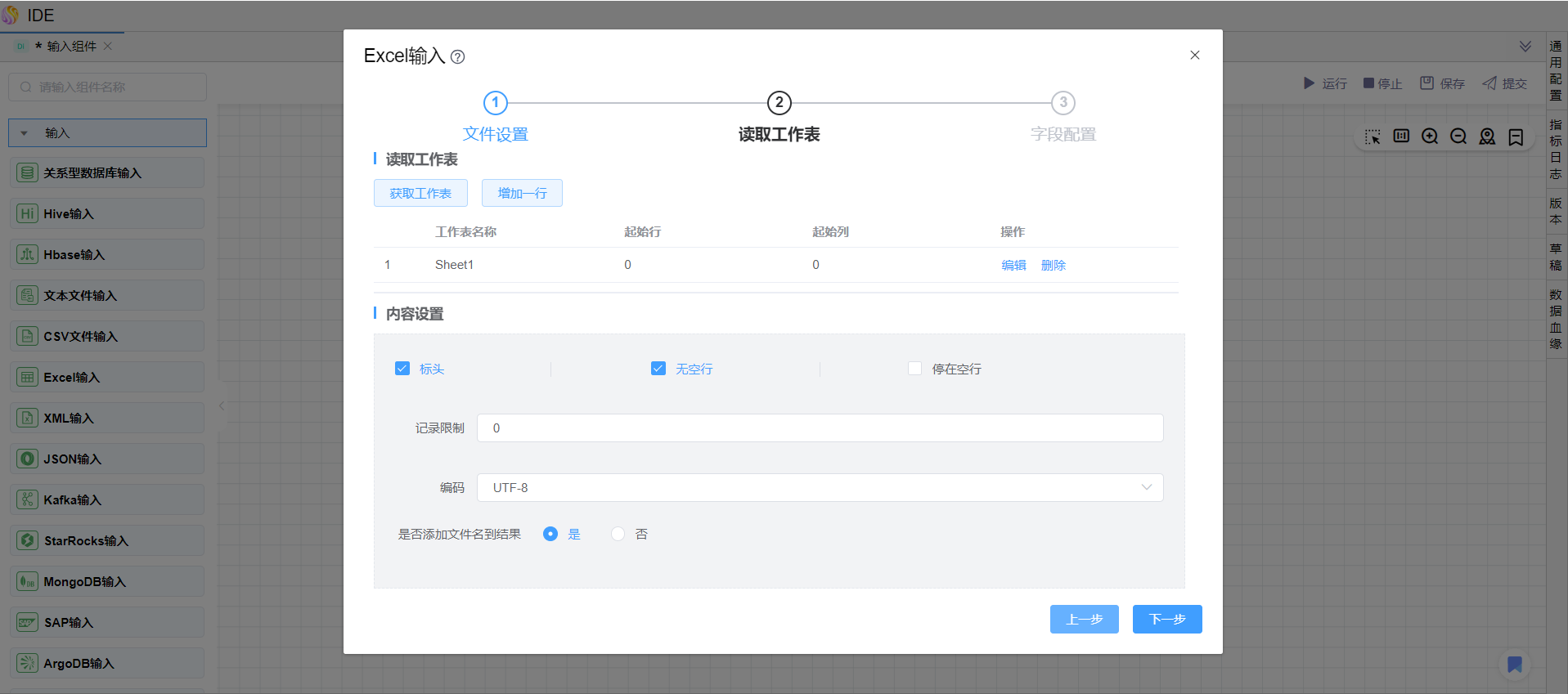Switch to the 输入组件 tab
The width and height of the screenshot is (1568, 694).
click(x=70, y=47)
